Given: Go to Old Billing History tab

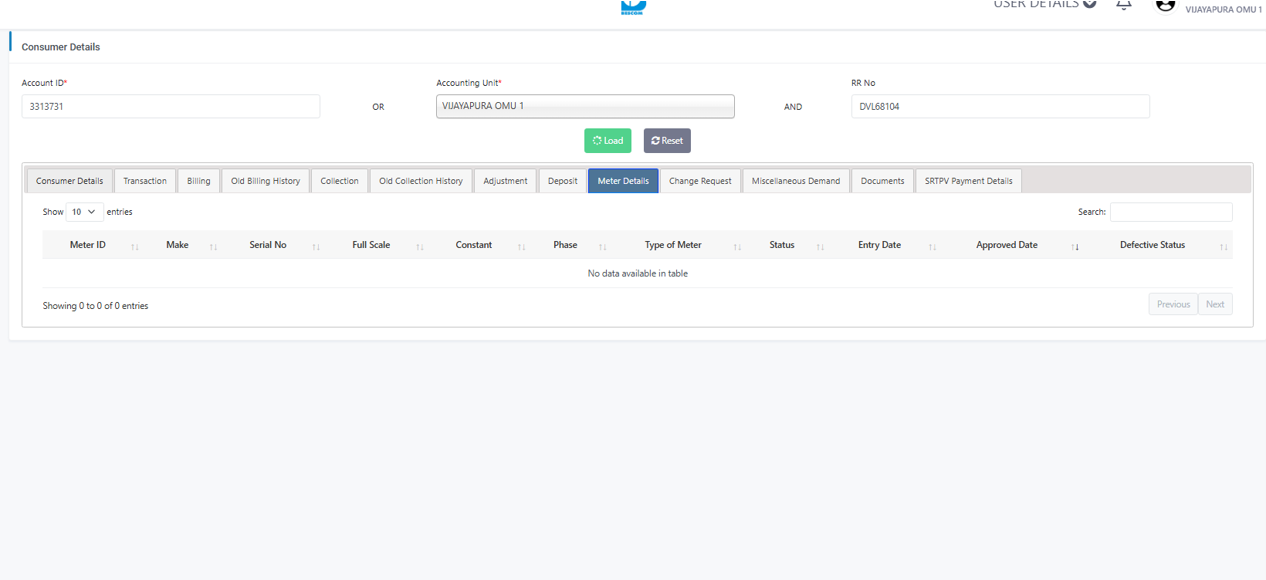Looking at the screenshot, I should [x=265, y=181].
